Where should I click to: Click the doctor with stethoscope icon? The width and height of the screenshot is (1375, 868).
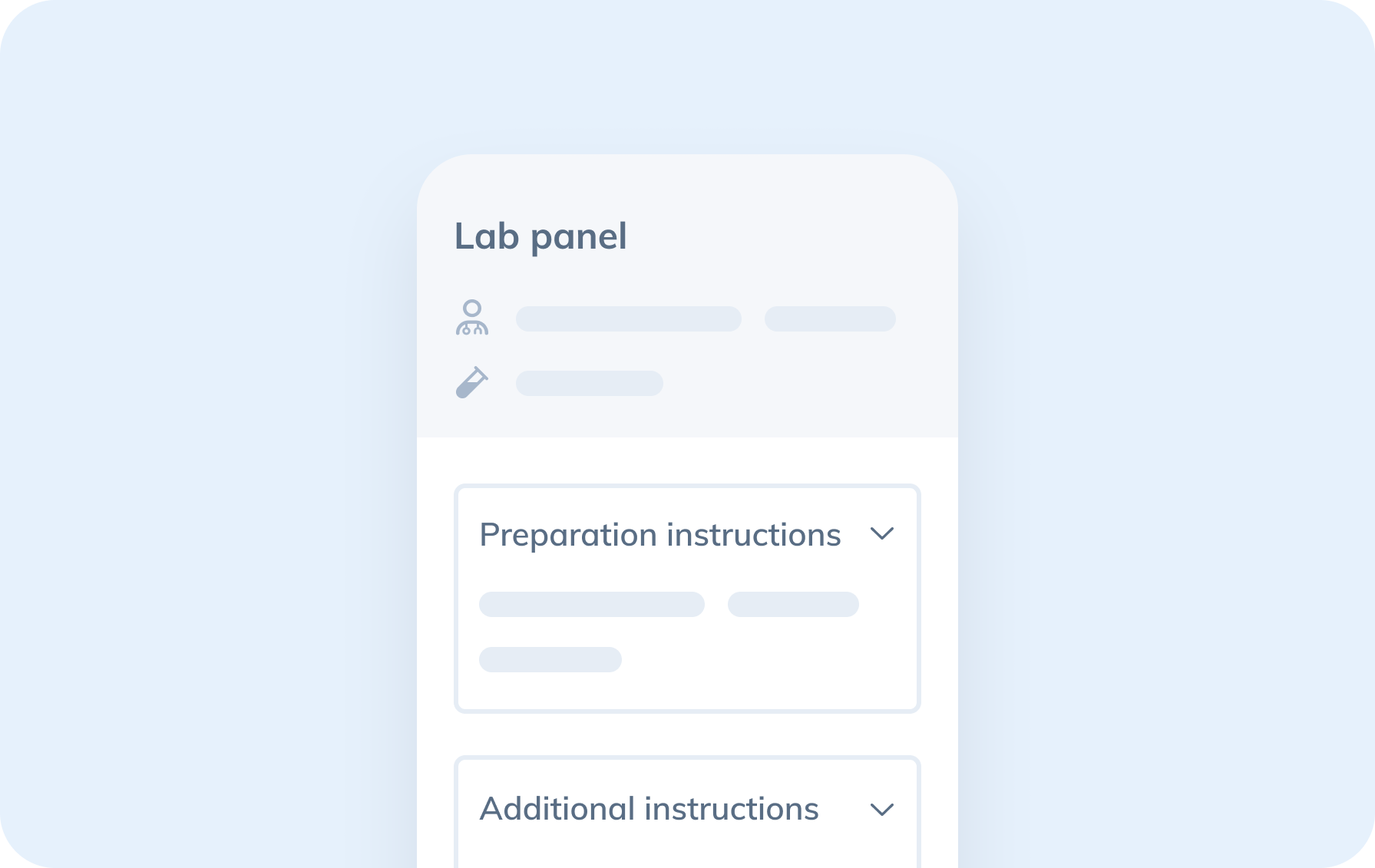(472, 318)
